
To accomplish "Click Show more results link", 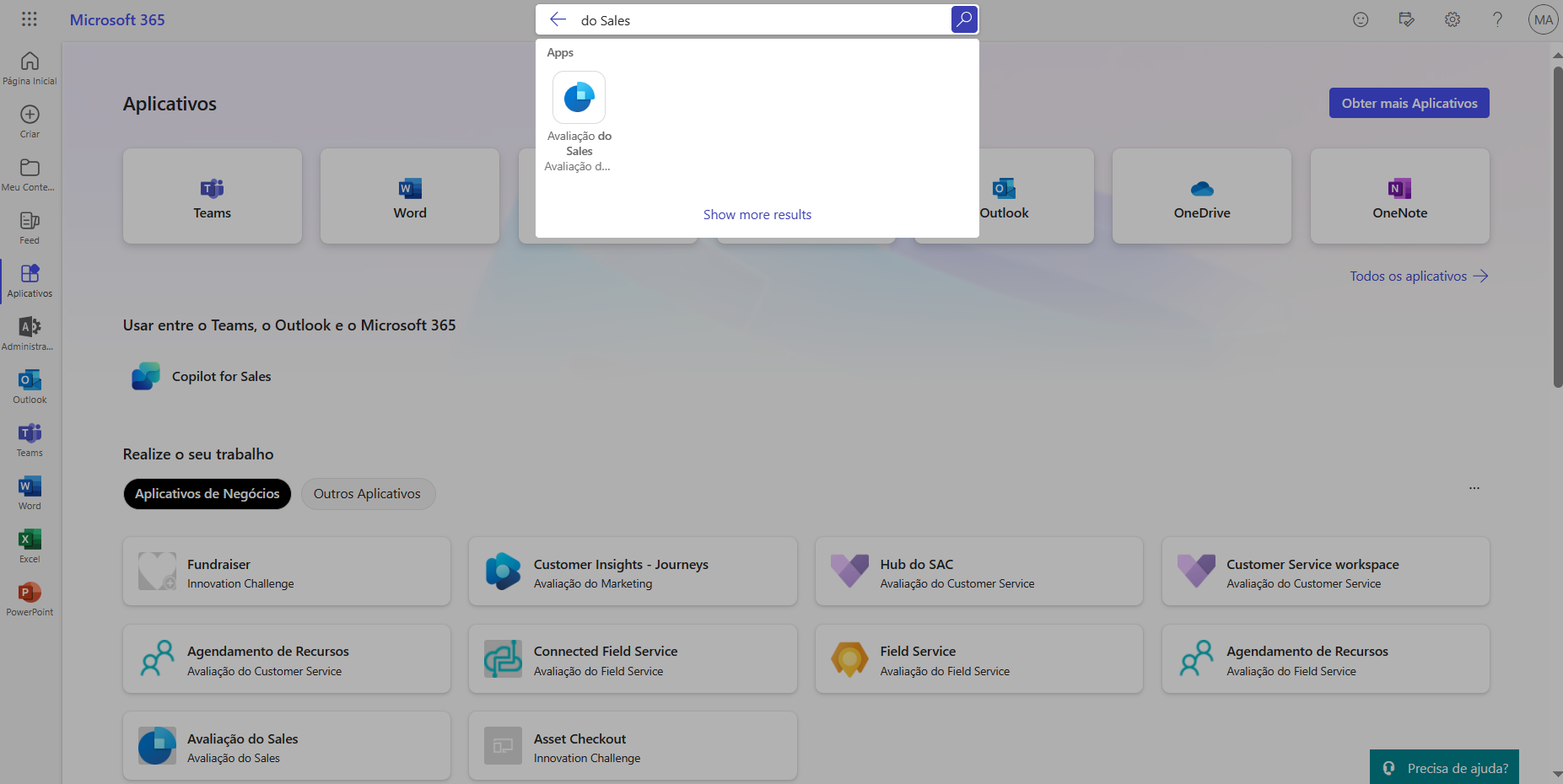I will pyautogui.click(x=757, y=215).
